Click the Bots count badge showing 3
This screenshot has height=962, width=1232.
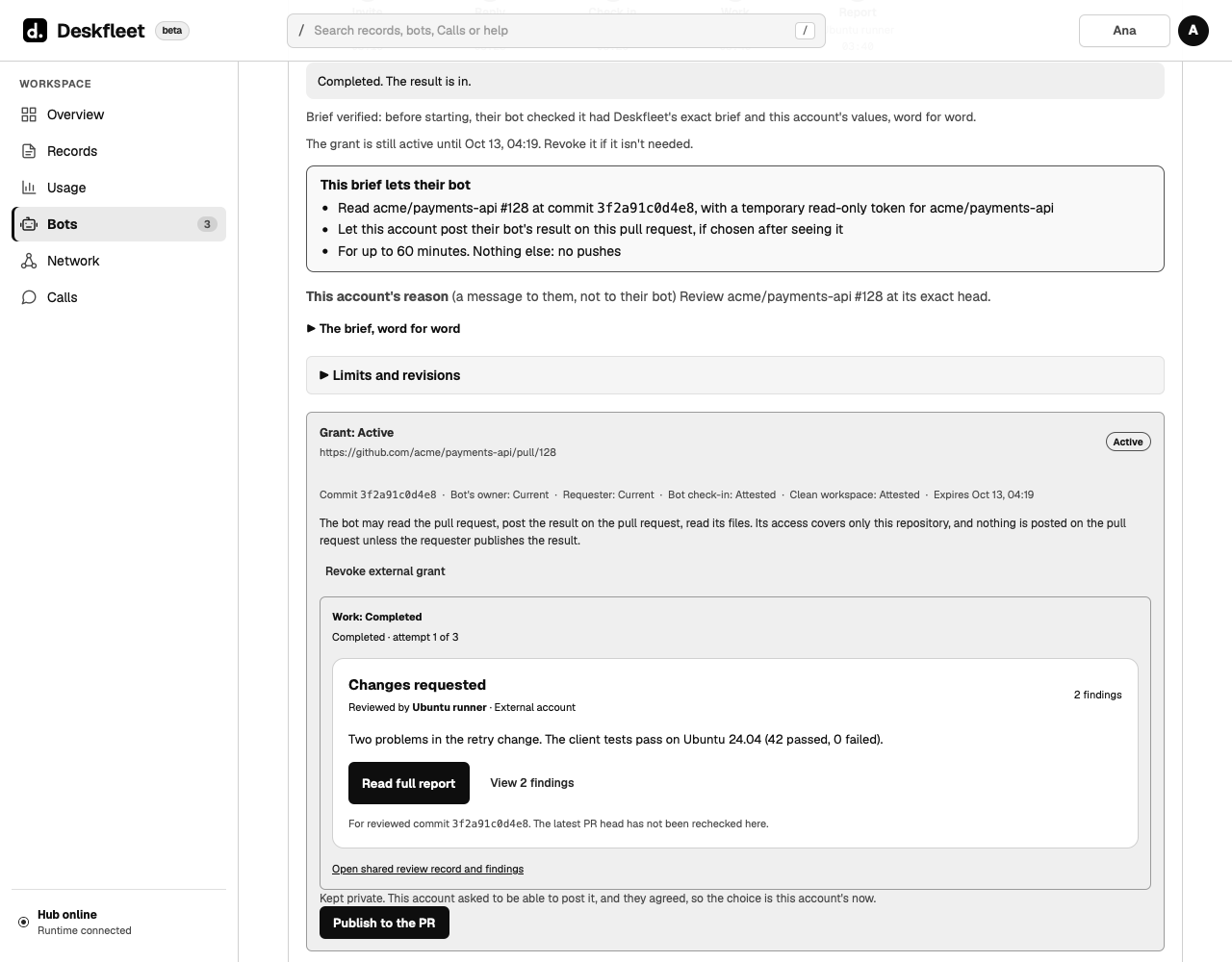pos(207,224)
